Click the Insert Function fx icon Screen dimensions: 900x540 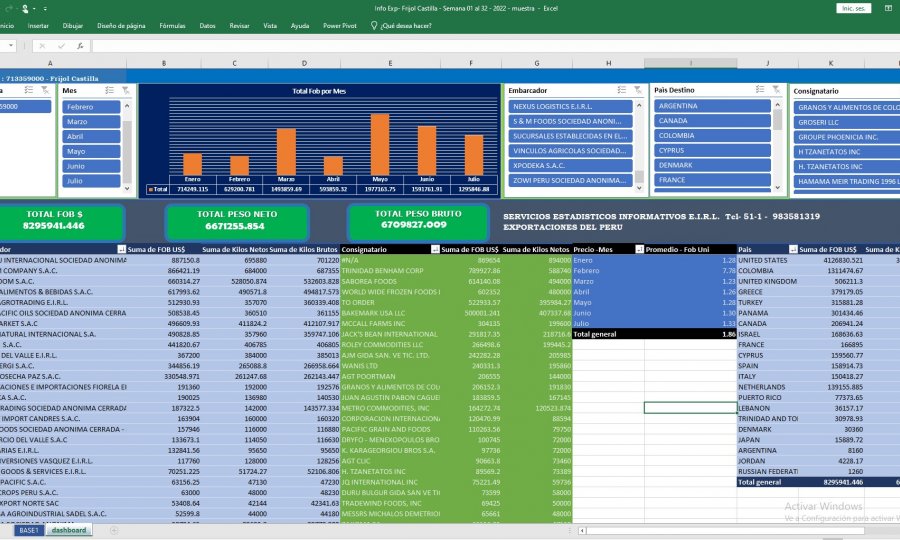pyautogui.click(x=80, y=46)
